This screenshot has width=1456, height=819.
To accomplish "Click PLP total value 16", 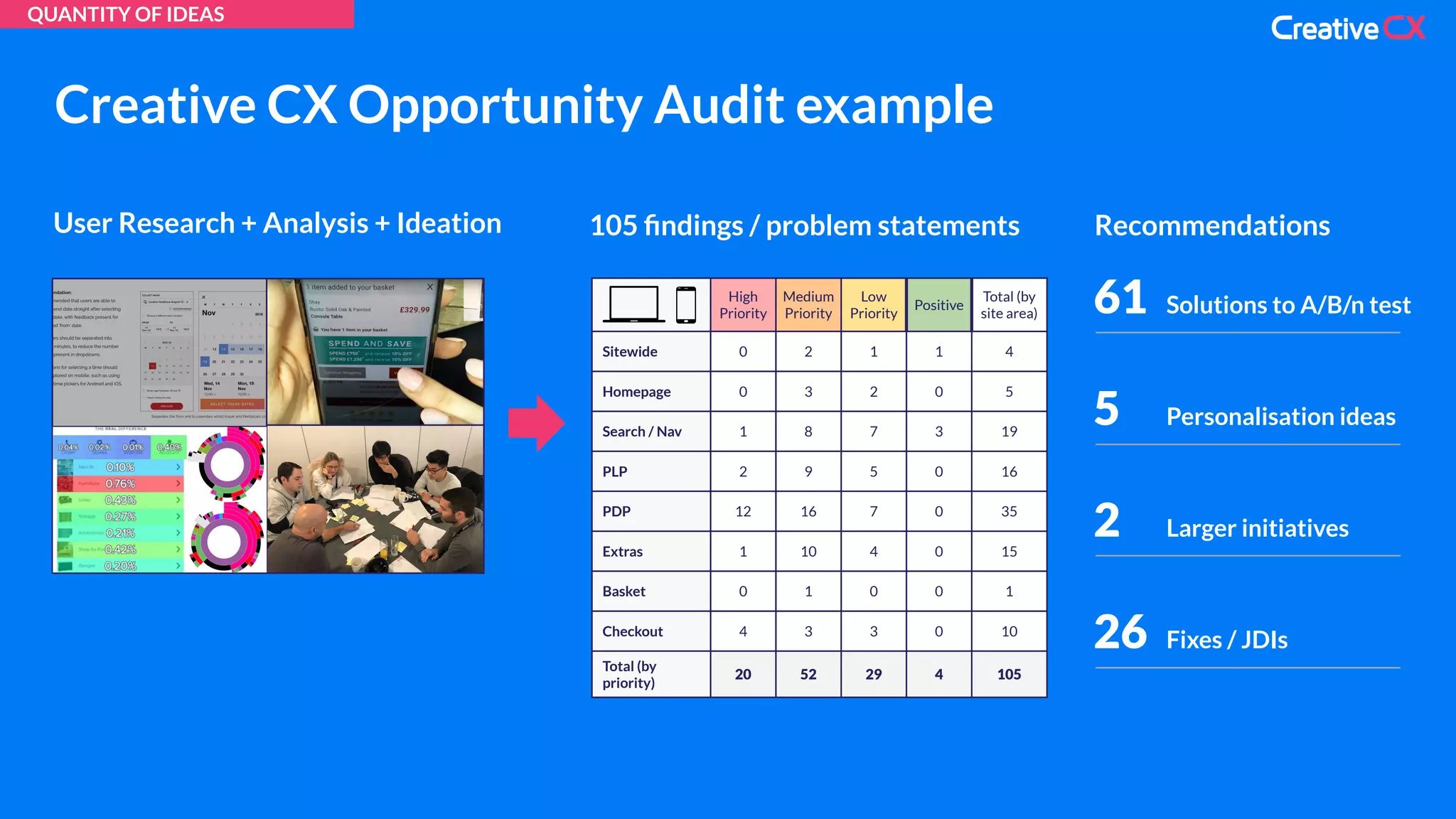I will click(1009, 471).
